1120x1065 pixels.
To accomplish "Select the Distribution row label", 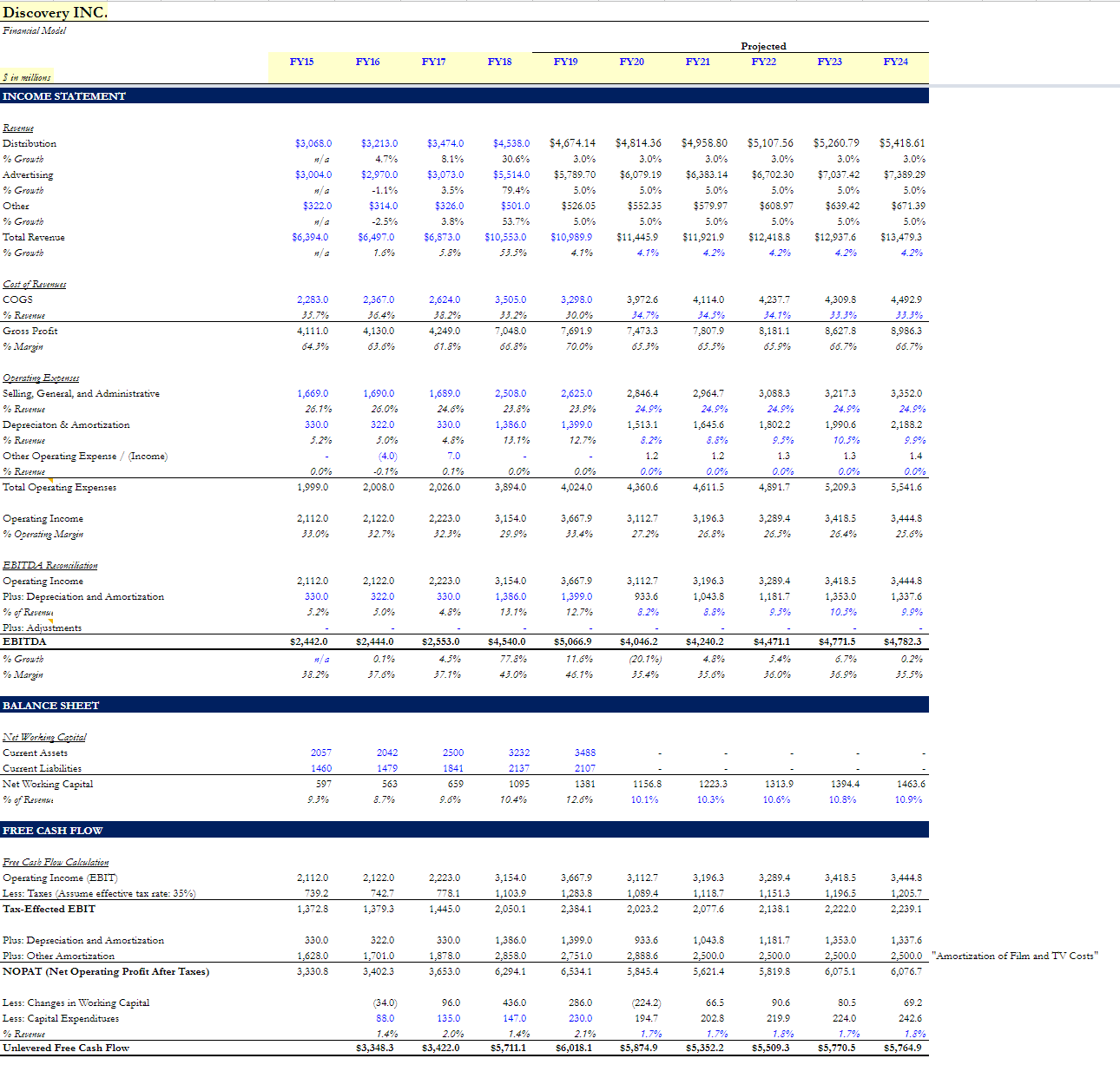I will coord(30,143).
